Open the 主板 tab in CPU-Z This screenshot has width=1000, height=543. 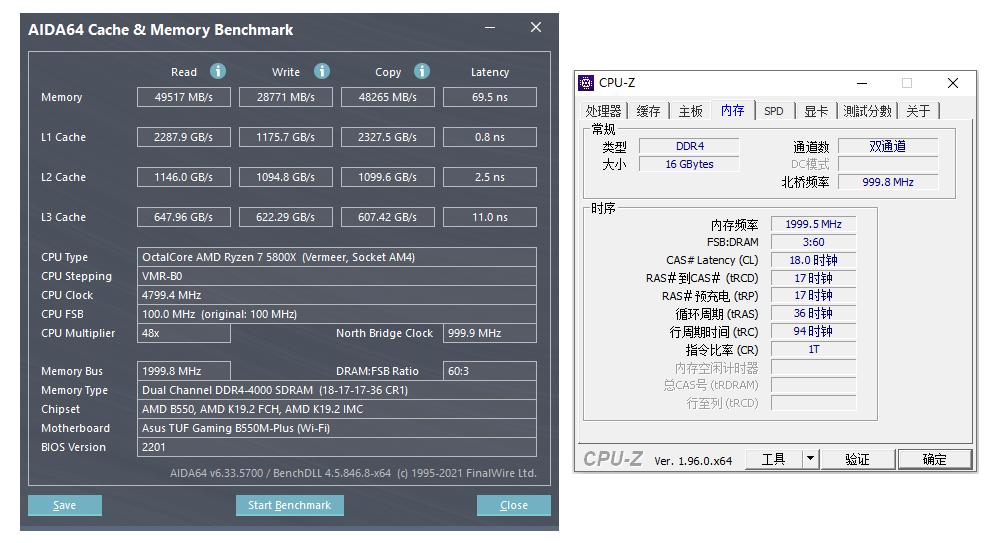[690, 111]
